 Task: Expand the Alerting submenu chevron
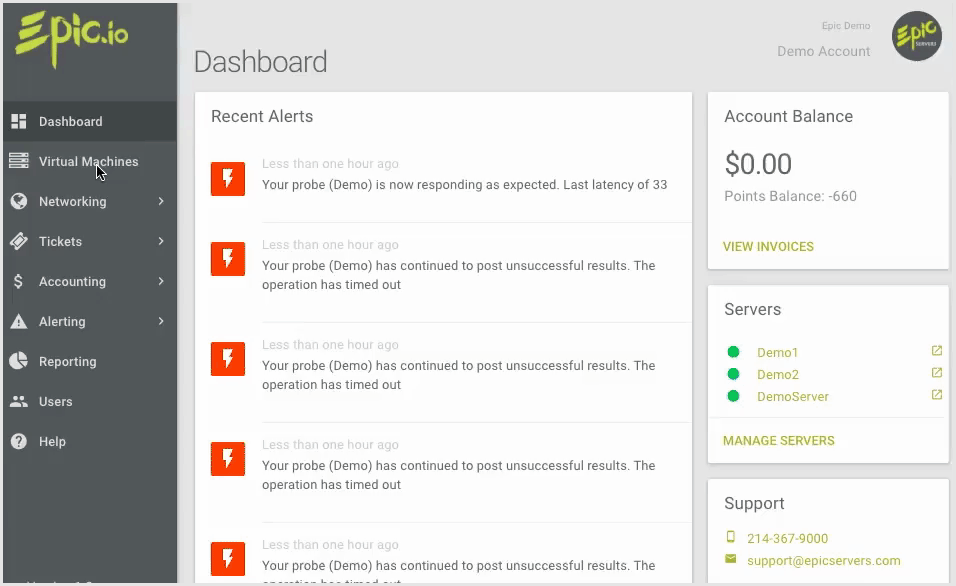(x=161, y=321)
